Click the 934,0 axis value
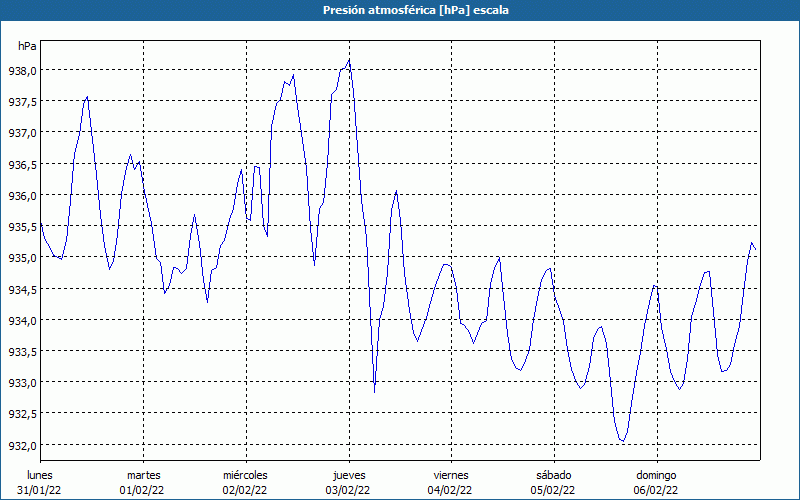The height and width of the screenshot is (500, 800). coord(22,320)
